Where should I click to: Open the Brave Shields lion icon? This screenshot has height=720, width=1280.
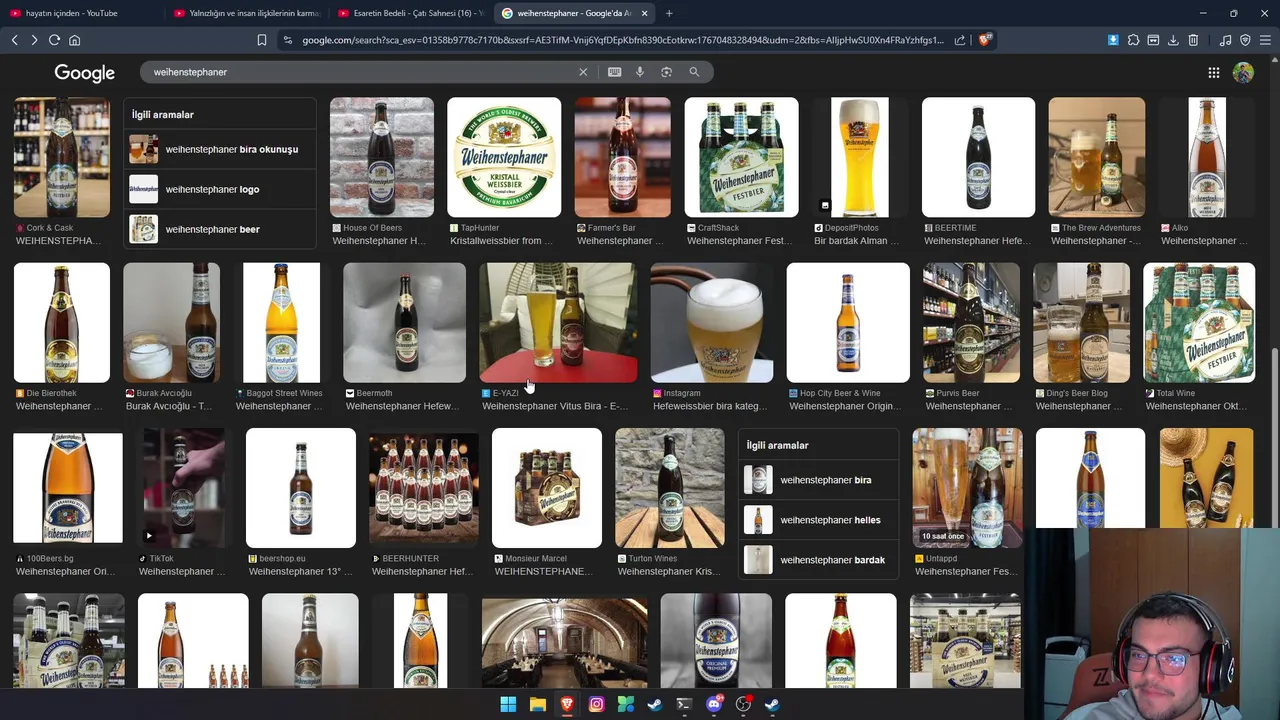985,40
